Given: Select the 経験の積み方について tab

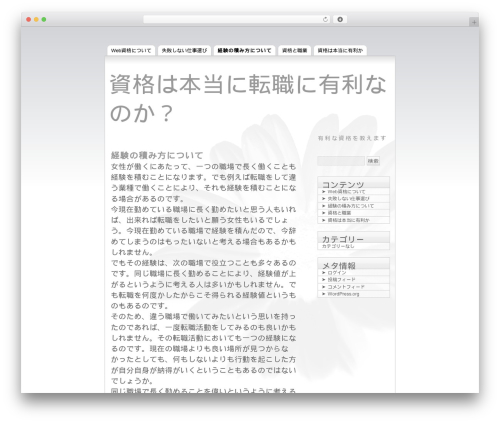Looking at the screenshot, I should tap(244, 51).
